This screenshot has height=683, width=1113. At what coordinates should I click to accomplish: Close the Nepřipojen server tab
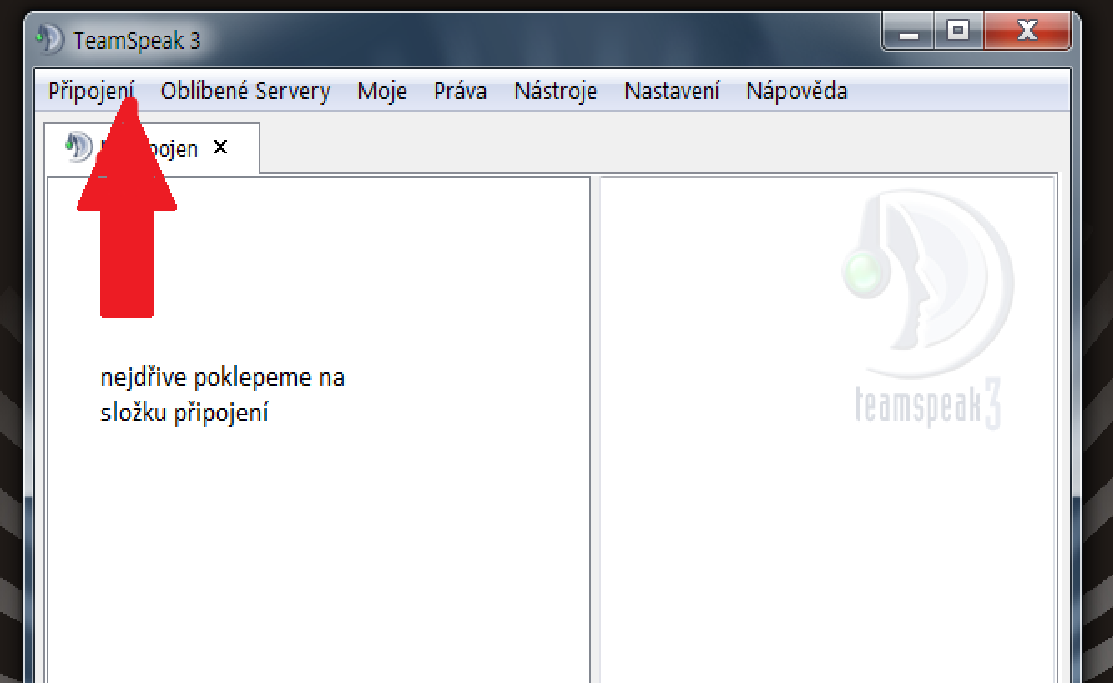coord(221,147)
